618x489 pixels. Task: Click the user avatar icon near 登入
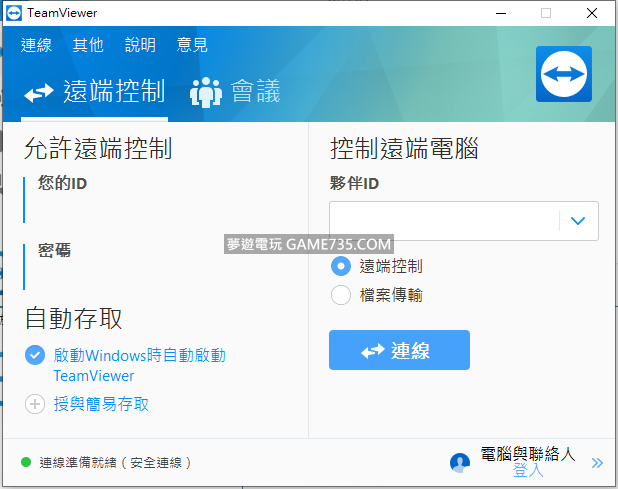click(x=460, y=462)
